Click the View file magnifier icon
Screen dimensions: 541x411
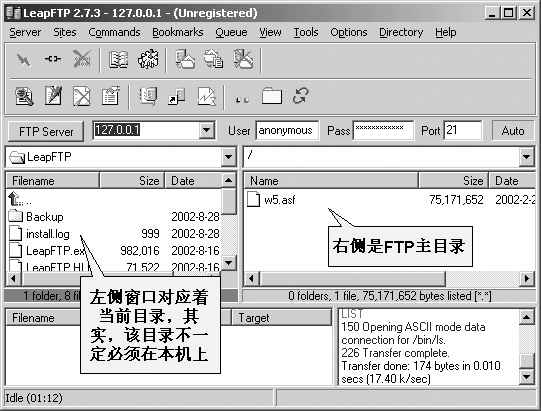pyautogui.click(x=24, y=96)
